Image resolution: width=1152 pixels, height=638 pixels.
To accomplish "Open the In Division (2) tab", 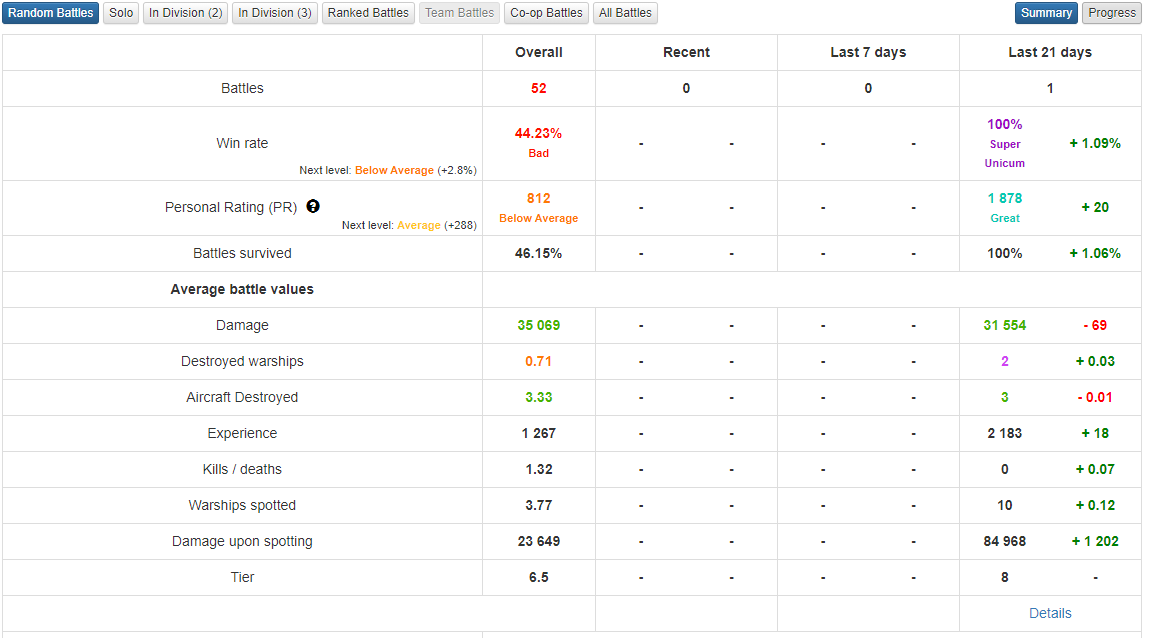I will (x=186, y=13).
